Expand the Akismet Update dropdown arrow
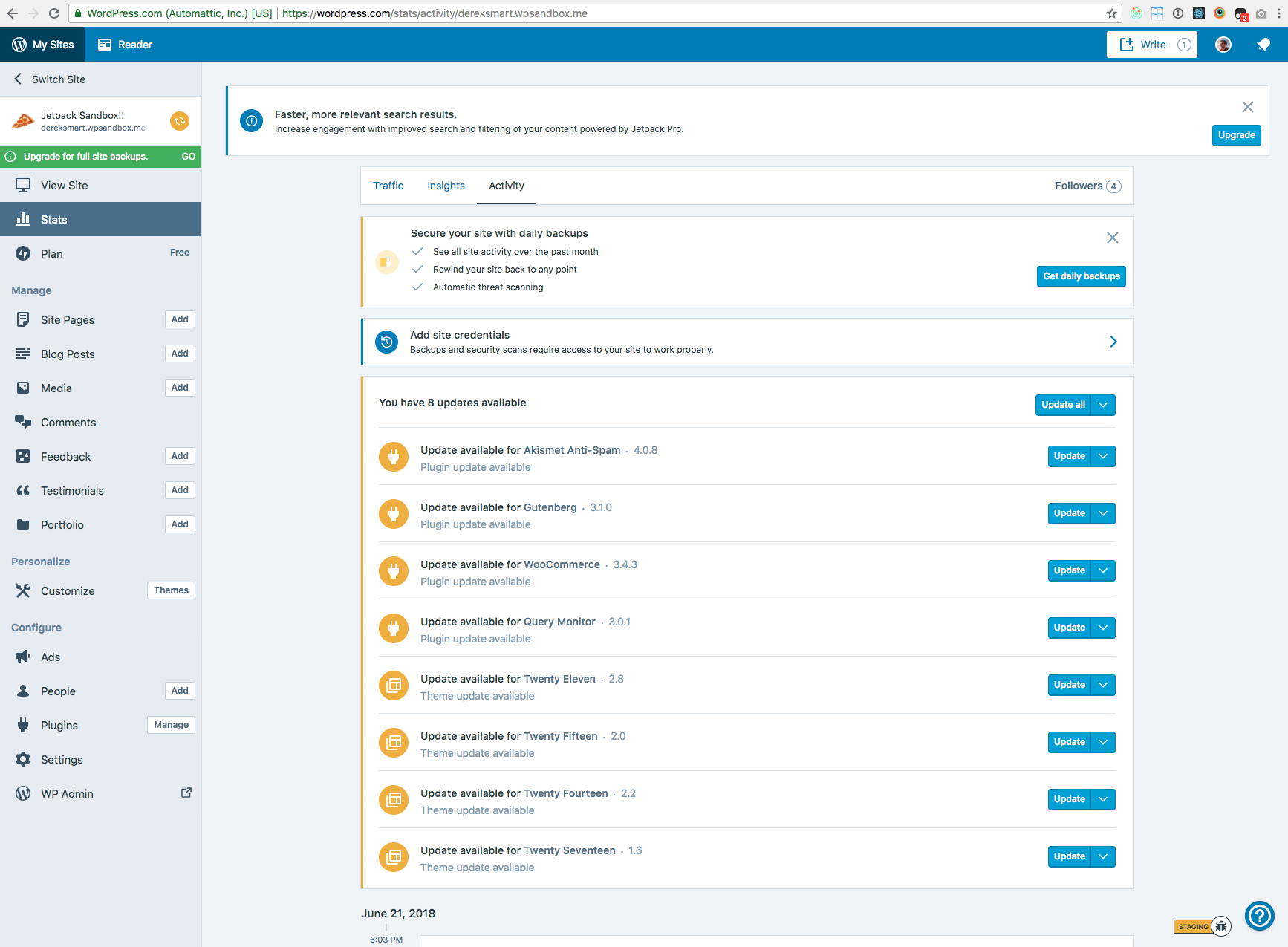The height and width of the screenshot is (947, 1288). 1103,456
